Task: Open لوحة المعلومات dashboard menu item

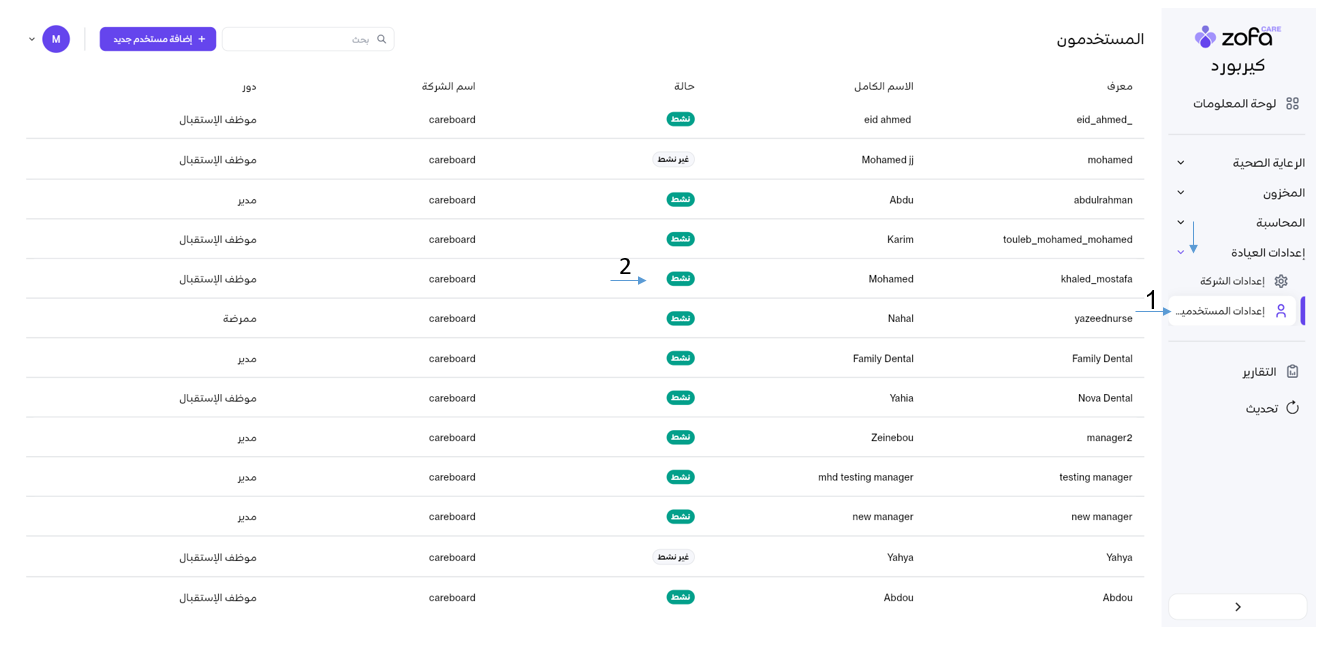Action: click(x=1234, y=103)
